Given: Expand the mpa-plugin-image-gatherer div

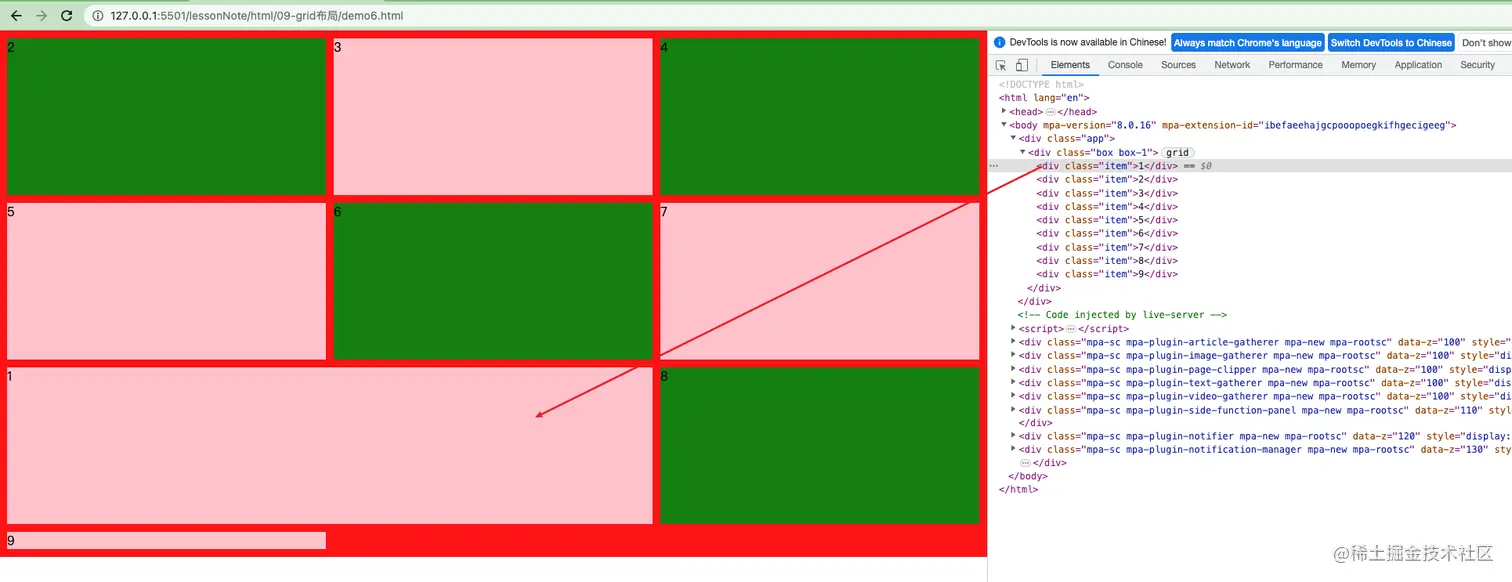Looking at the screenshot, I should tap(1014, 355).
